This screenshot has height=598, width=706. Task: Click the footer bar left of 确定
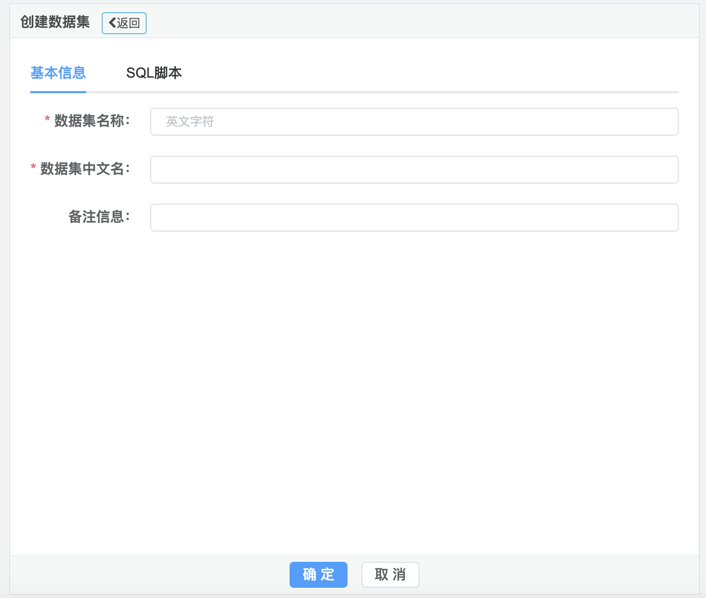pyautogui.click(x=150, y=575)
